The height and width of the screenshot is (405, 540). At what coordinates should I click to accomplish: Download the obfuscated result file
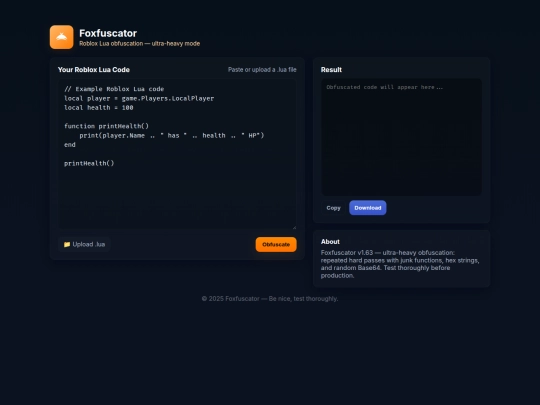coord(368,208)
